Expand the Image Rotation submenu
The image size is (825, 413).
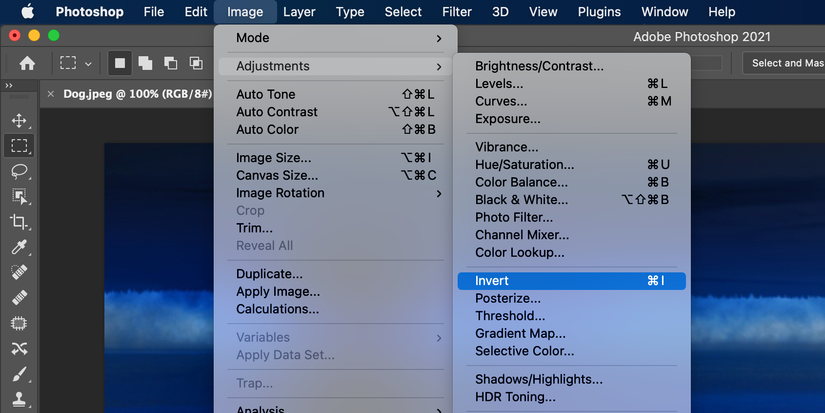(x=336, y=193)
